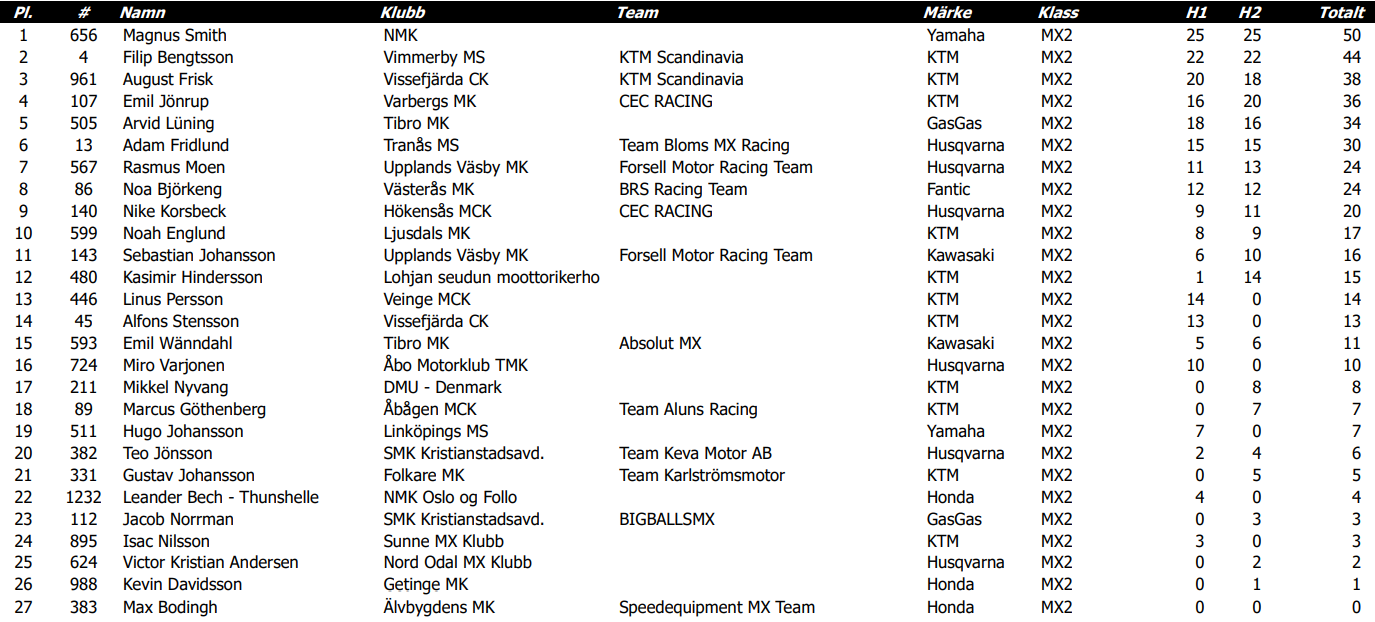
Task: Click the Team column header
Action: click(637, 13)
